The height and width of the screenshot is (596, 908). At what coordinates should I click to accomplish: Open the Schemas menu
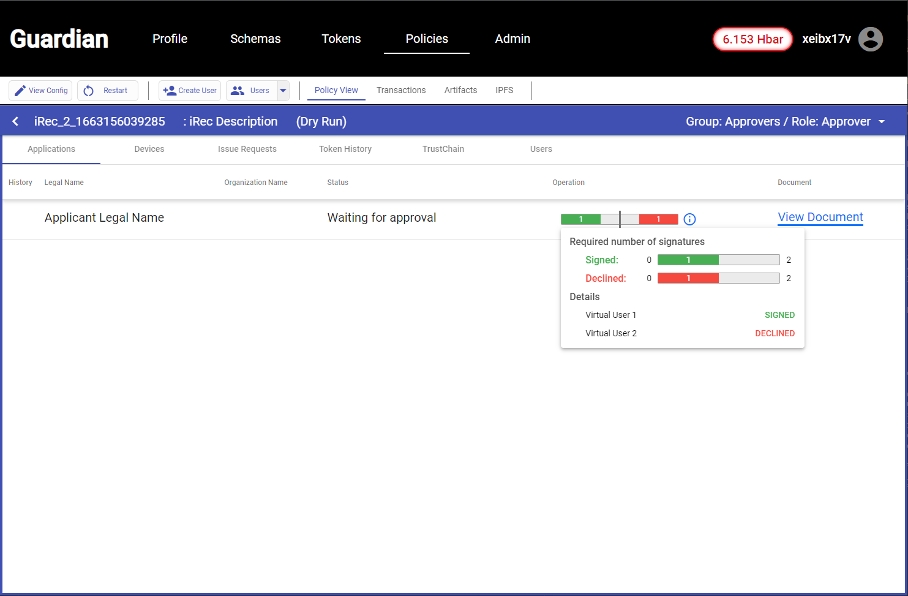click(x=255, y=39)
